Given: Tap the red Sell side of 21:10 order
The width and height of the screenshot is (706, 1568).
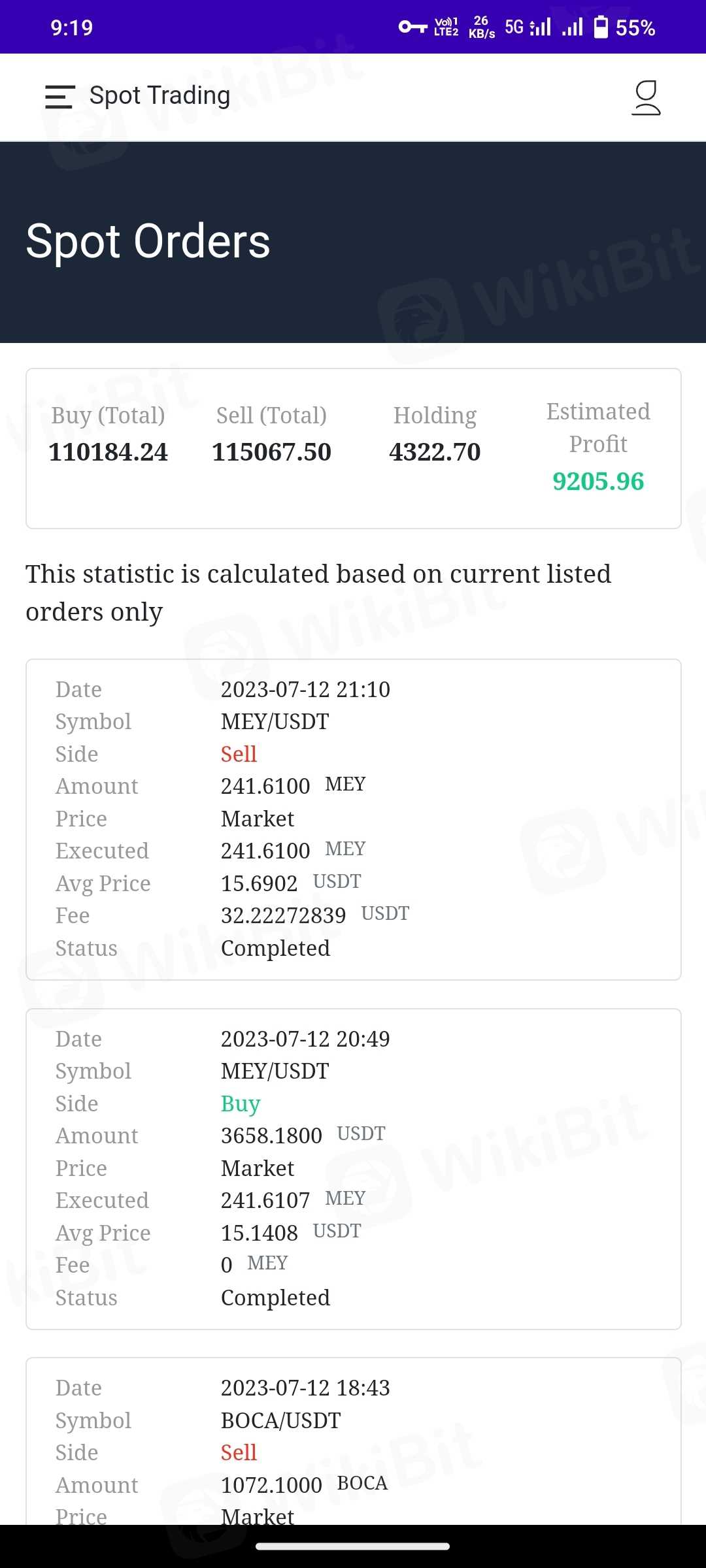Looking at the screenshot, I should pos(239,754).
